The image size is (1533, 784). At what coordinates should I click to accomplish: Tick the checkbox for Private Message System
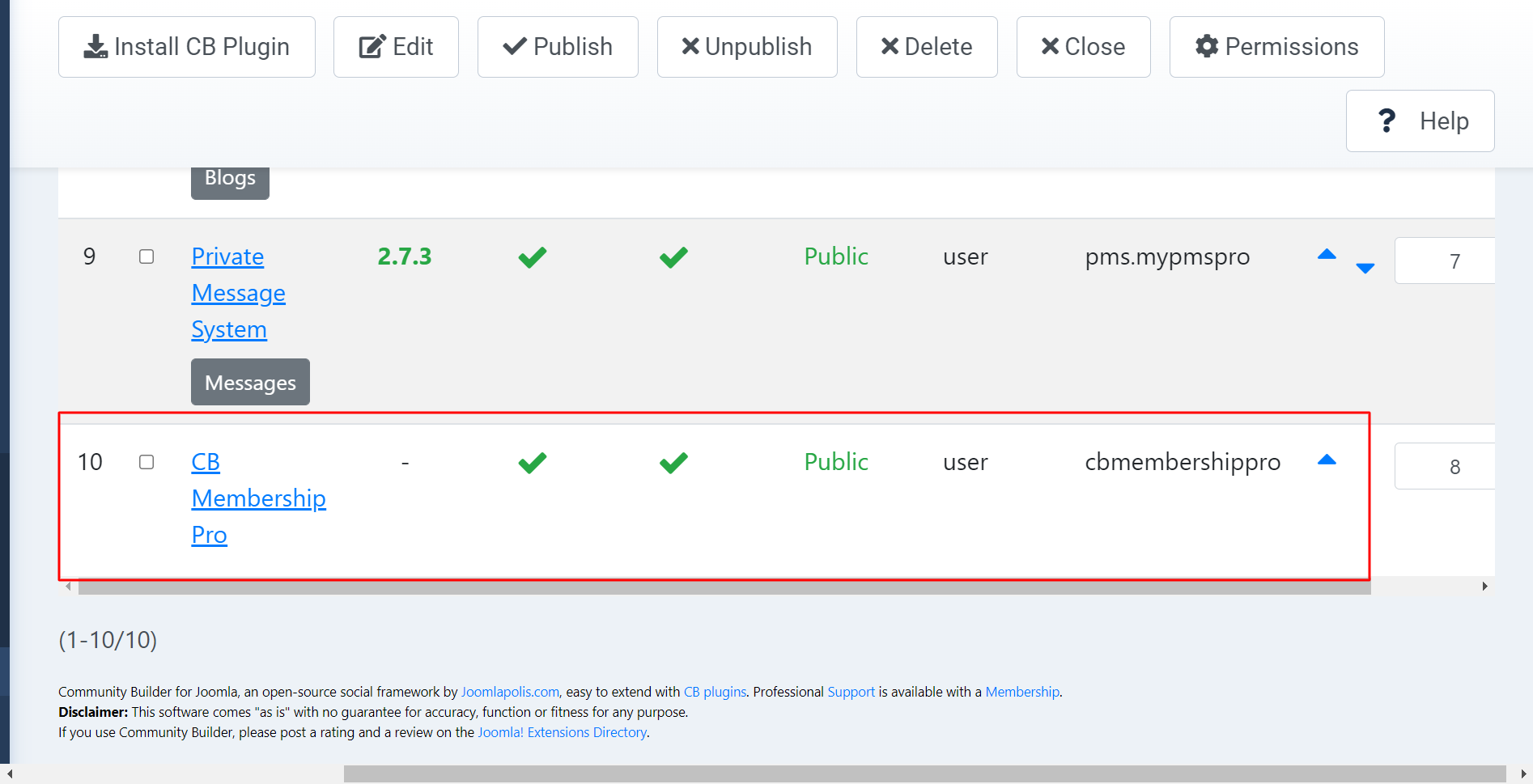(147, 256)
